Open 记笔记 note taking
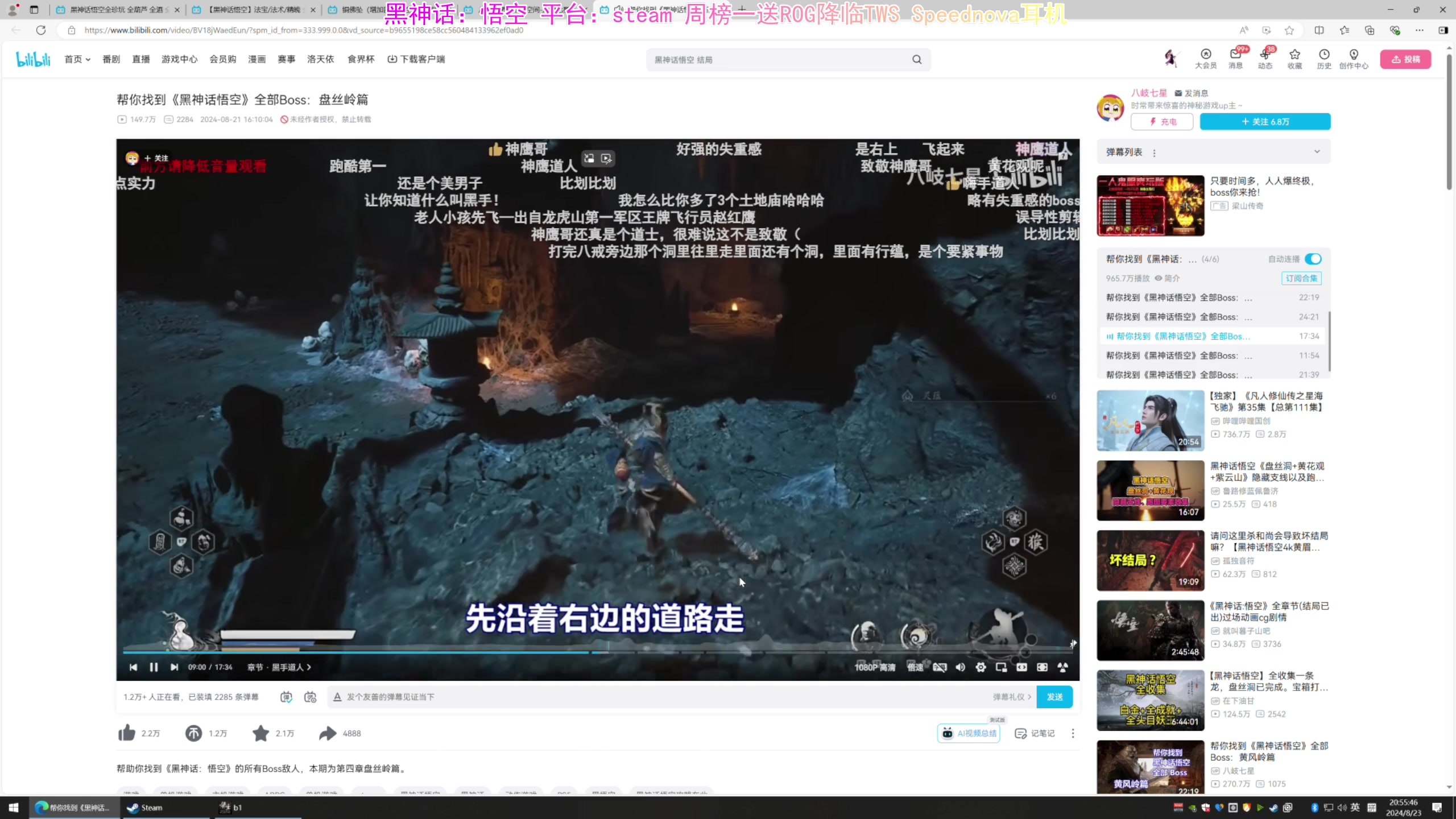The width and height of the screenshot is (1456, 819). point(1035,733)
